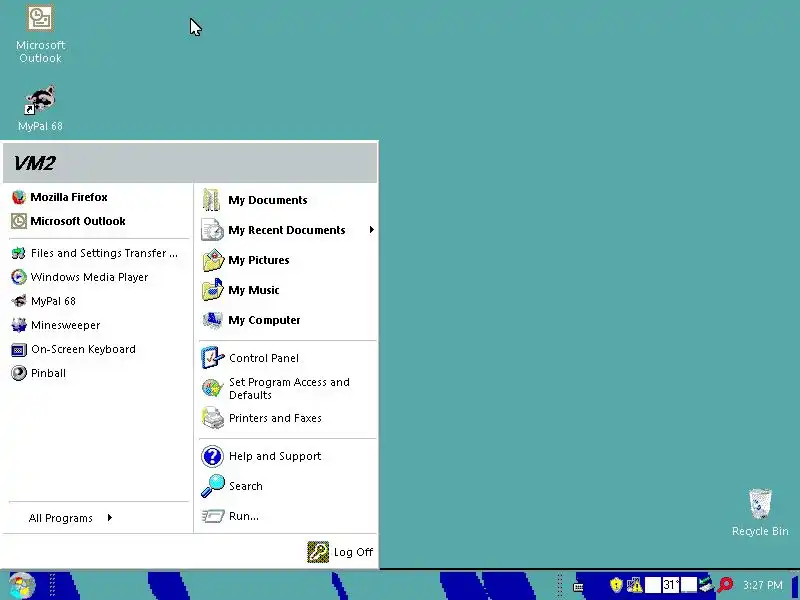The image size is (800, 600).
Task: Click the My Music folder icon
Action: pyautogui.click(x=212, y=290)
